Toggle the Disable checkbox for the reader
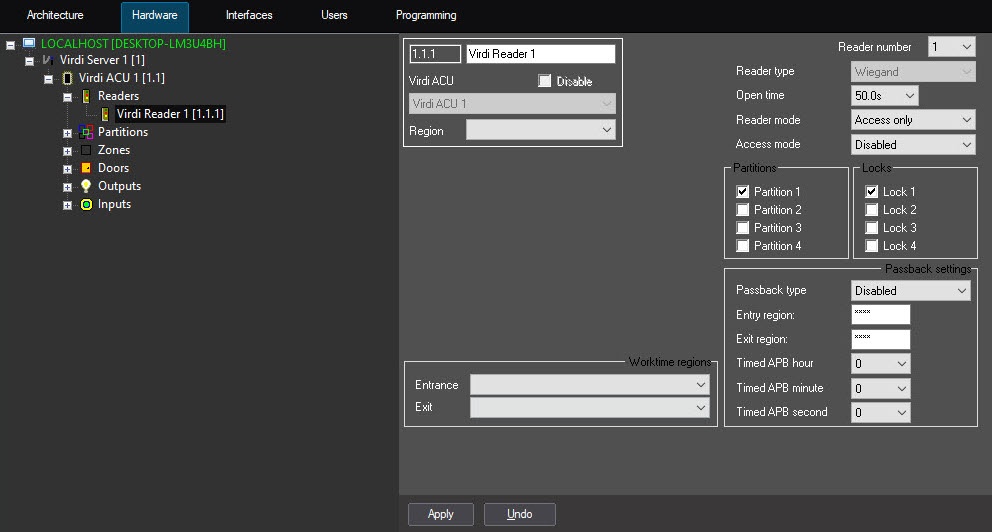The height and width of the screenshot is (532, 992). 544,81
